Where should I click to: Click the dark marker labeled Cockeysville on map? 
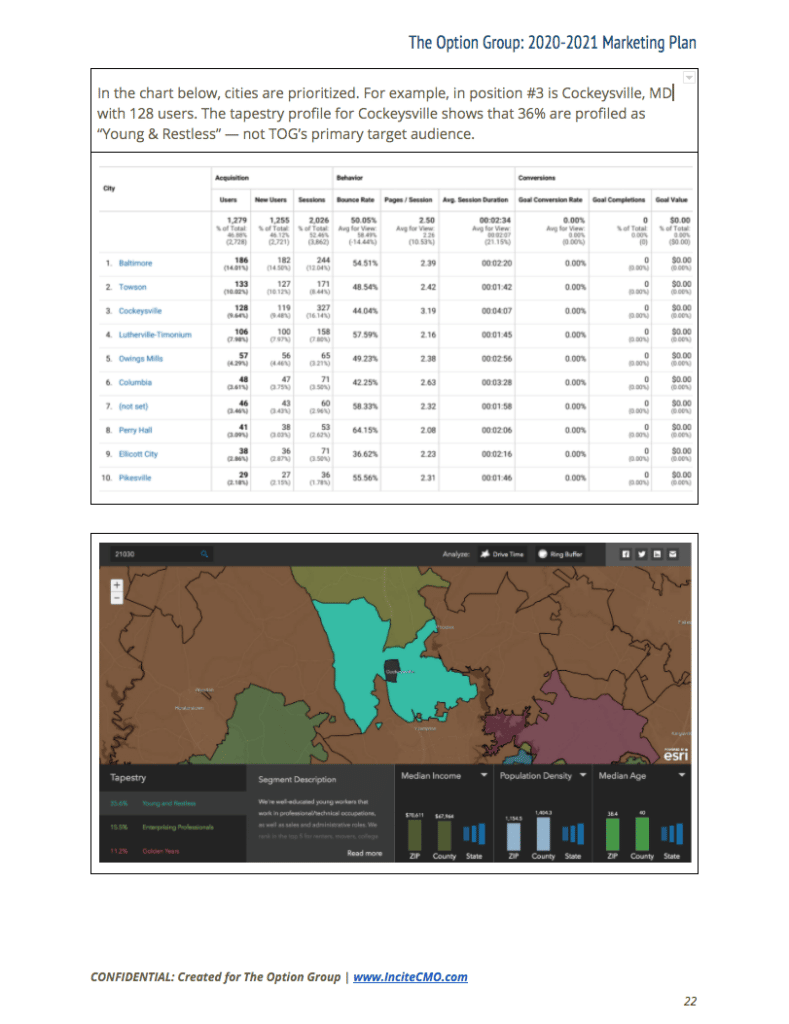(392, 671)
